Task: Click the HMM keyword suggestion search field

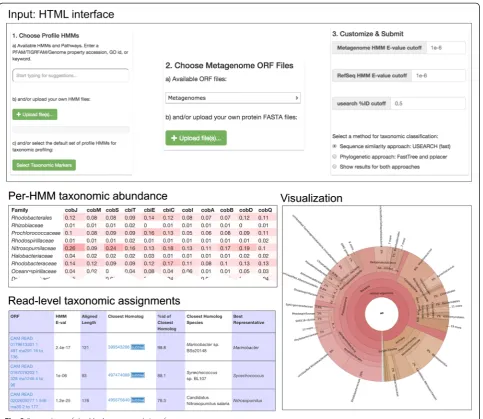Action: 71,75
